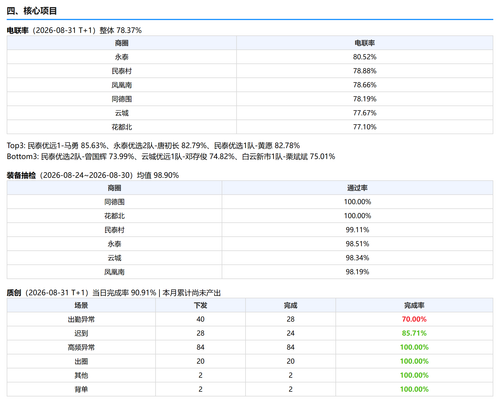Select the '背单' scene cell
The width and height of the screenshot is (500, 403).
tap(81, 389)
